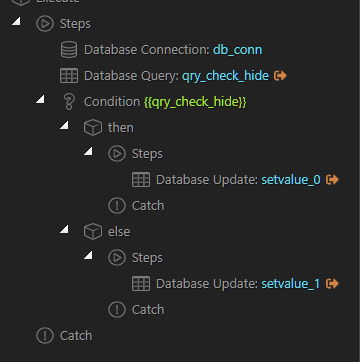Collapse the Steps node inside then branch
The width and height of the screenshot is (360, 362).
tap(88, 151)
